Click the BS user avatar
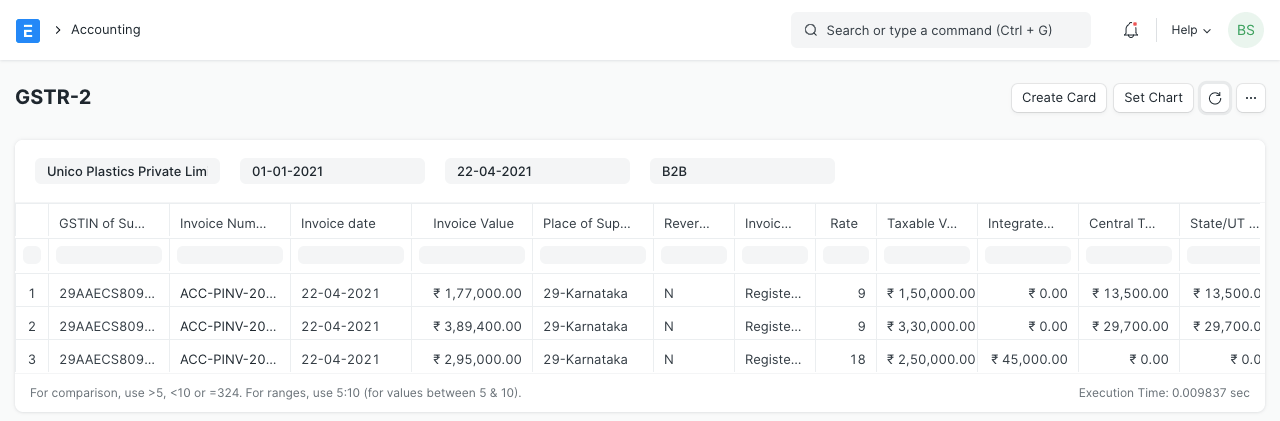1280x421 pixels. pos(1245,30)
